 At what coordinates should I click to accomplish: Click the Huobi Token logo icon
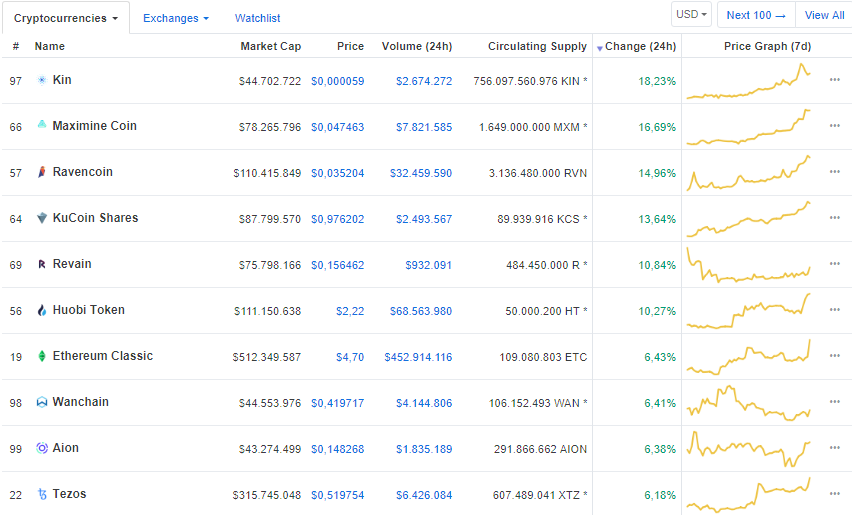pos(42,310)
